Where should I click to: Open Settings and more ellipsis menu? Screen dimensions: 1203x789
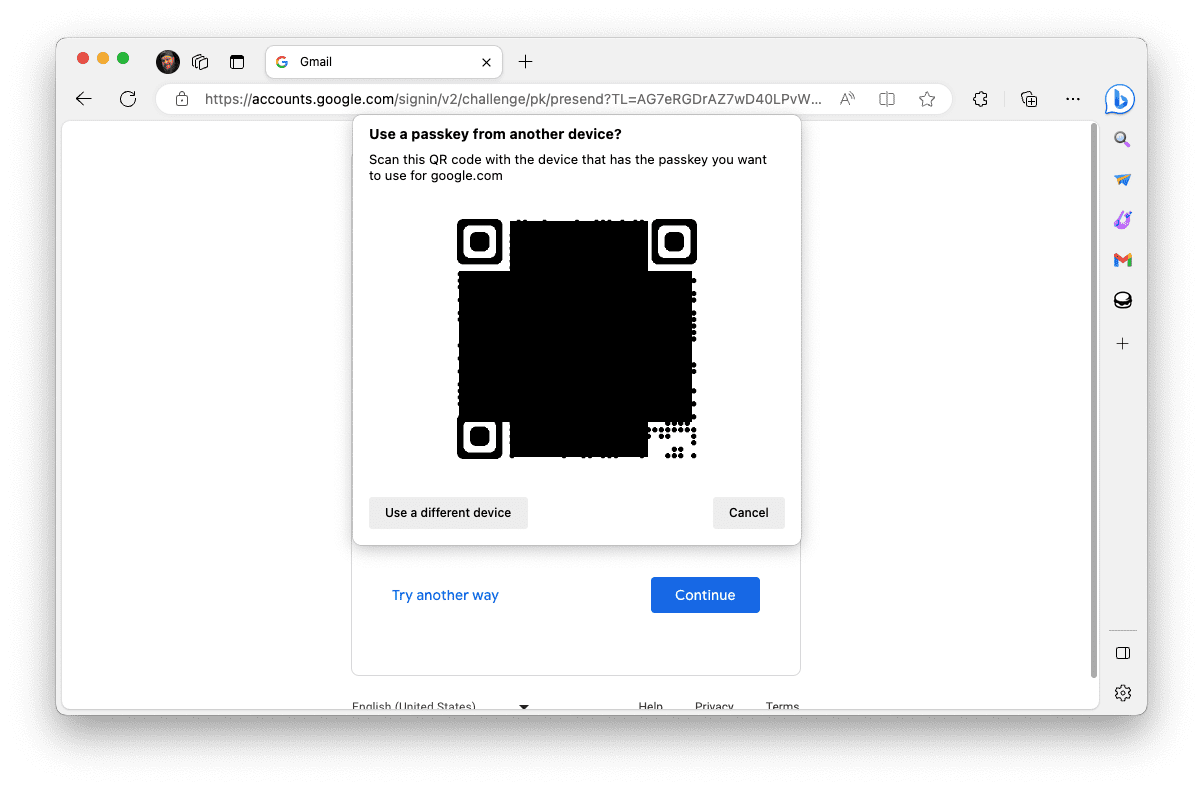(1073, 99)
